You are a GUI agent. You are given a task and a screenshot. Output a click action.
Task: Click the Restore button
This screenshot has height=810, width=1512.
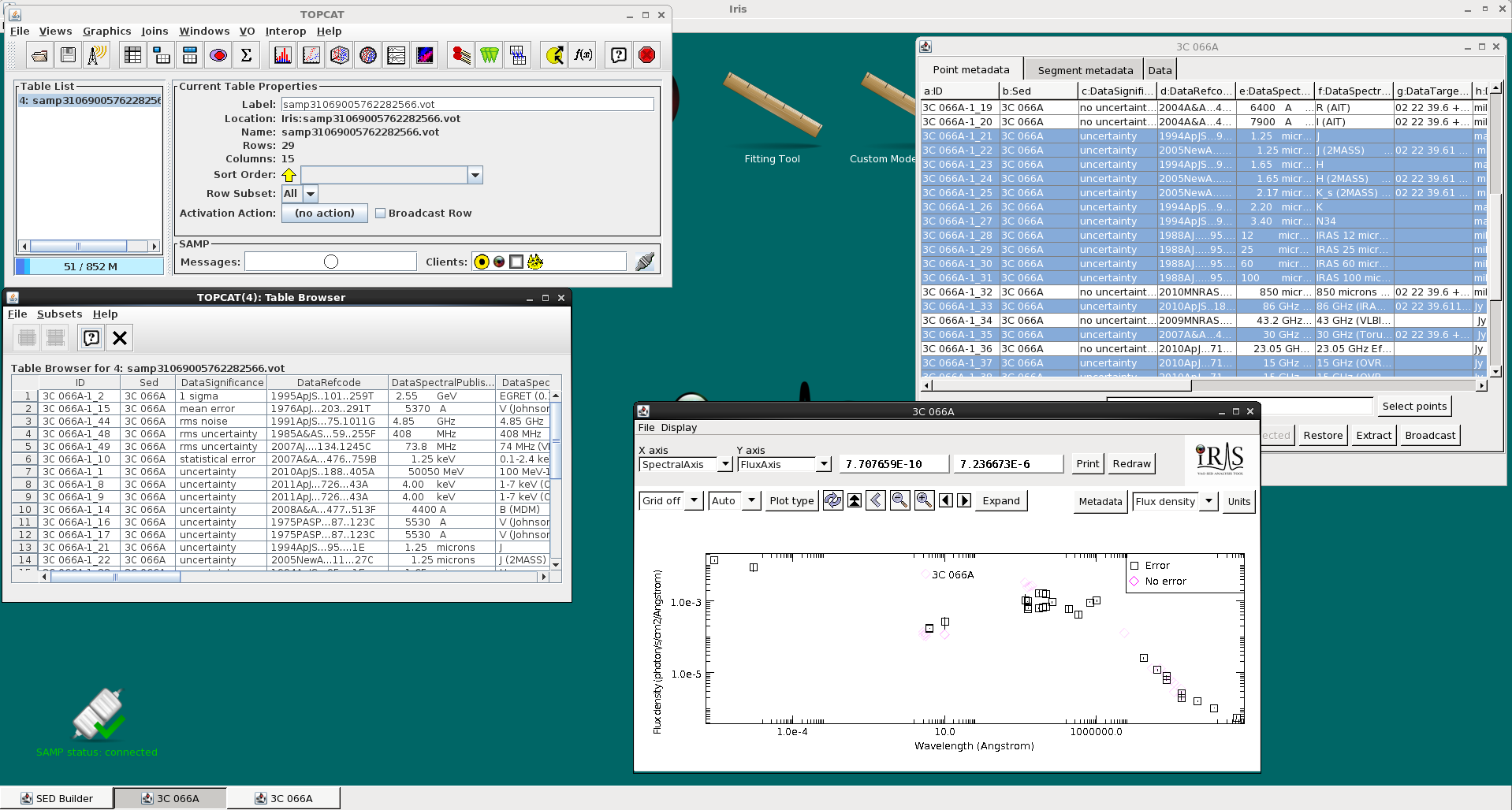[1322, 435]
